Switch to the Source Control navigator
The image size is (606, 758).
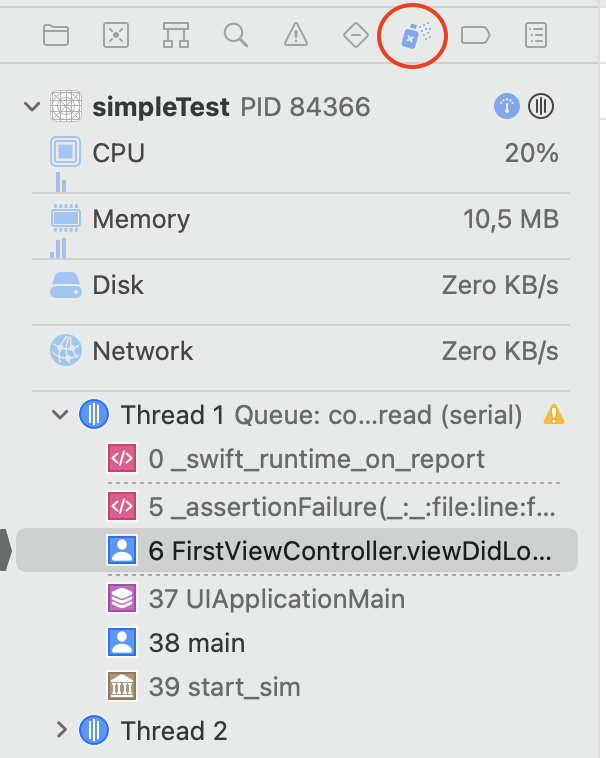[116, 36]
